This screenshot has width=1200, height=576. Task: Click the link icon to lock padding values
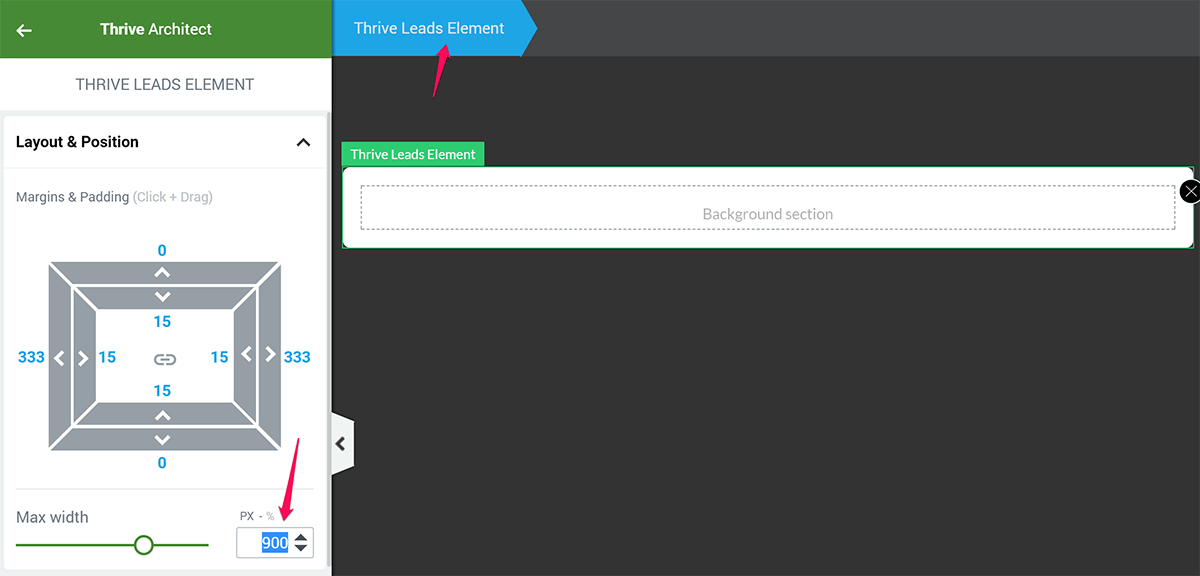165,359
